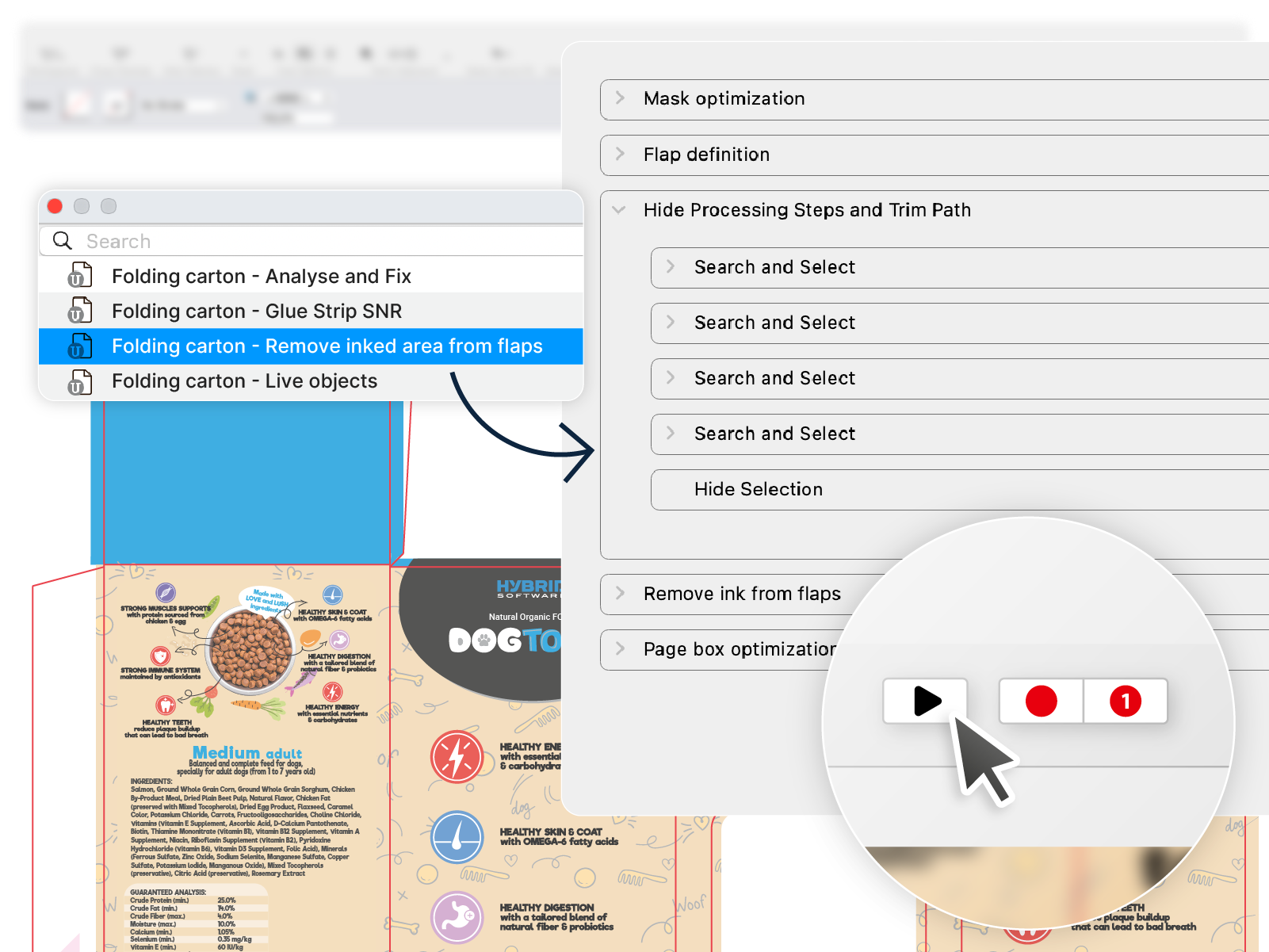Expand the first Search and Select step

(671, 267)
